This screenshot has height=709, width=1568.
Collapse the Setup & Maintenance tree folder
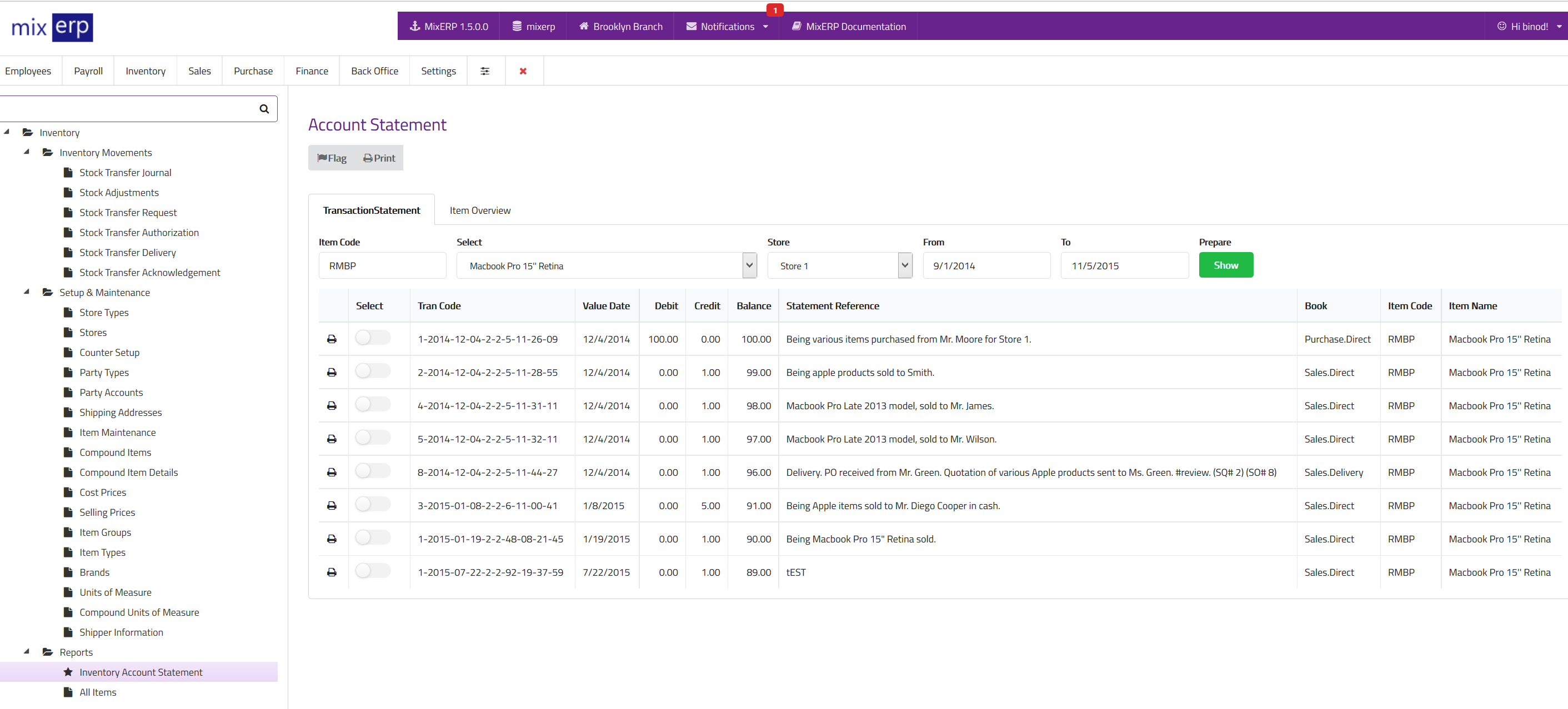pos(27,292)
